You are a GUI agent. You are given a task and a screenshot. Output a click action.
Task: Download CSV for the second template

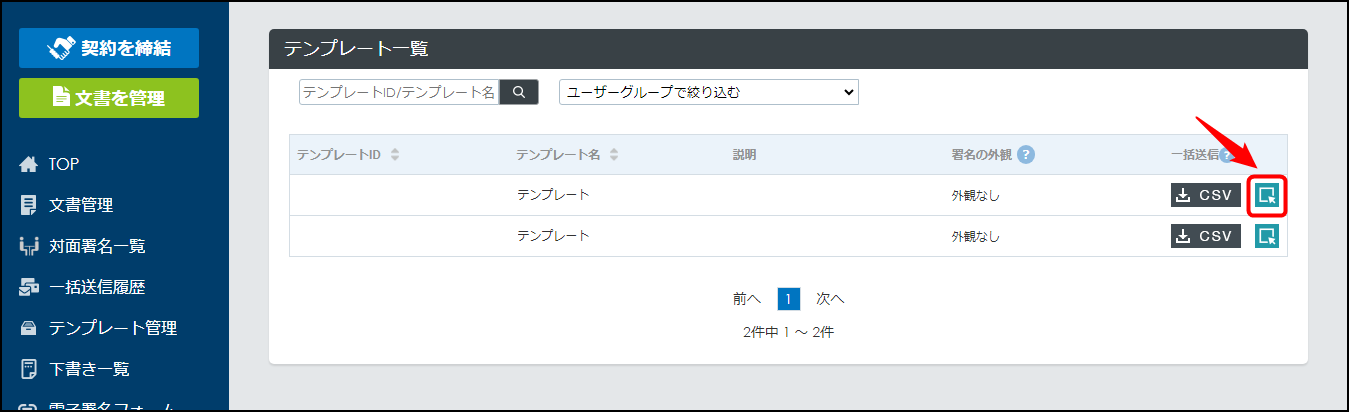1206,236
